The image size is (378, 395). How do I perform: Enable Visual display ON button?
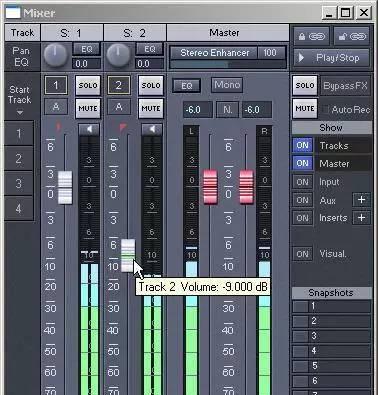303,254
